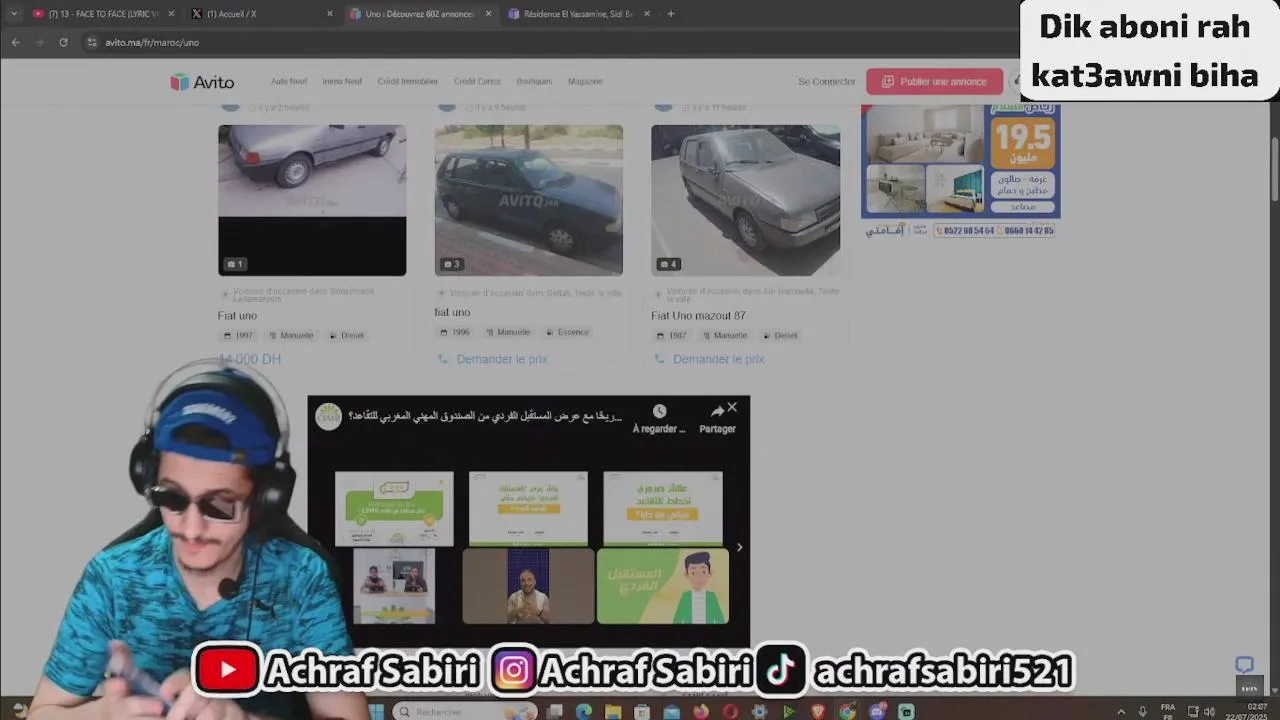Open the first Fiat uno 1997 car photo
This screenshot has height=720, width=1280.
coord(312,200)
